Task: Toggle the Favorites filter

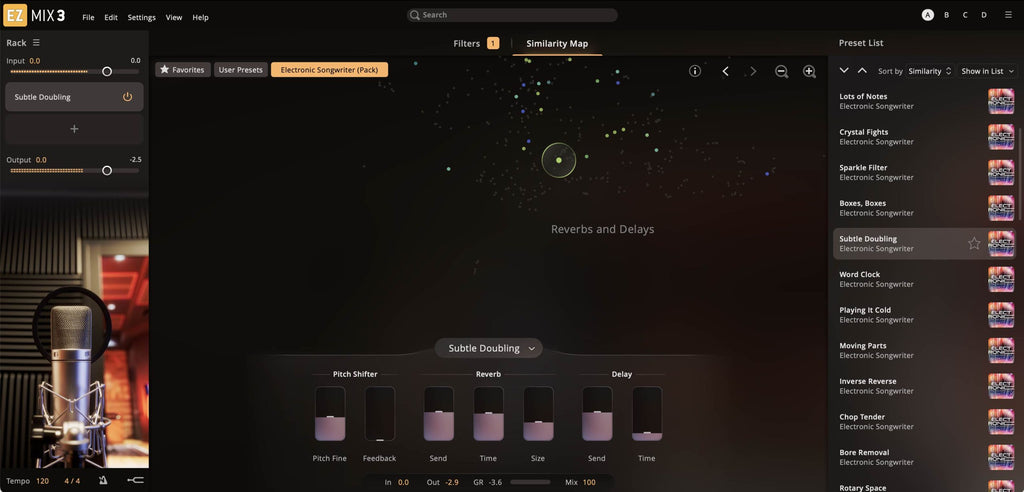Action: (183, 70)
